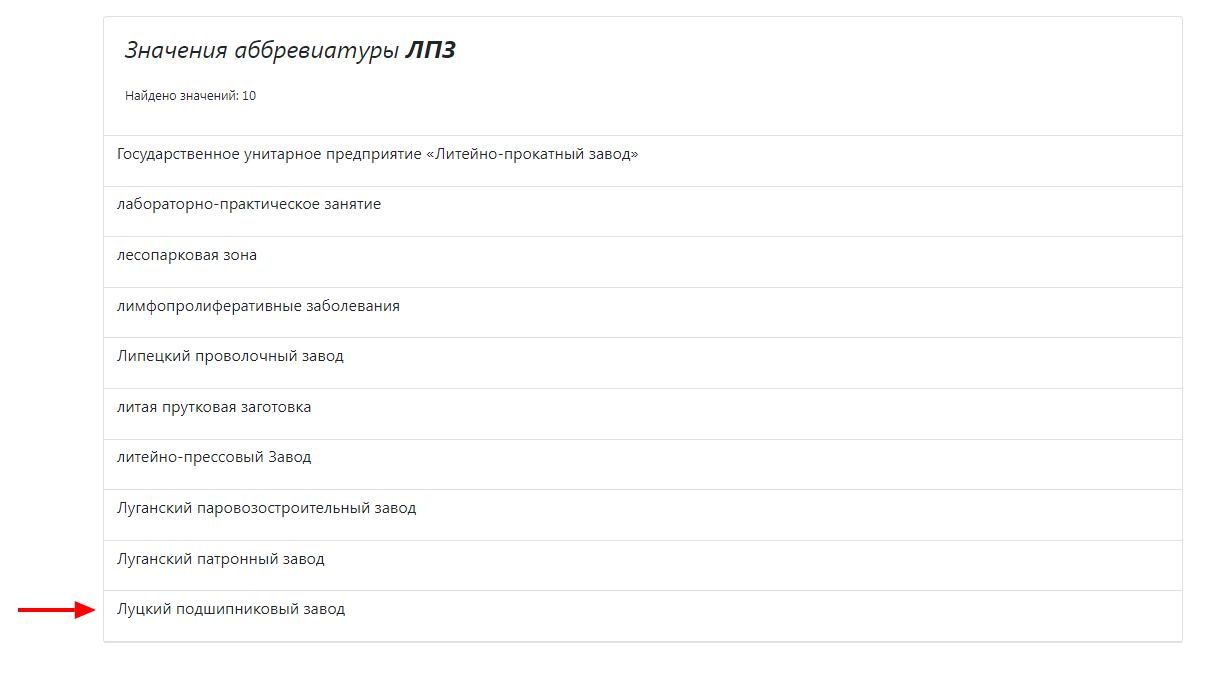The width and height of the screenshot is (1206, 675).
Task: Click the capitalized word 'Завод' after литейно-прессовый
Action: point(290,457)
